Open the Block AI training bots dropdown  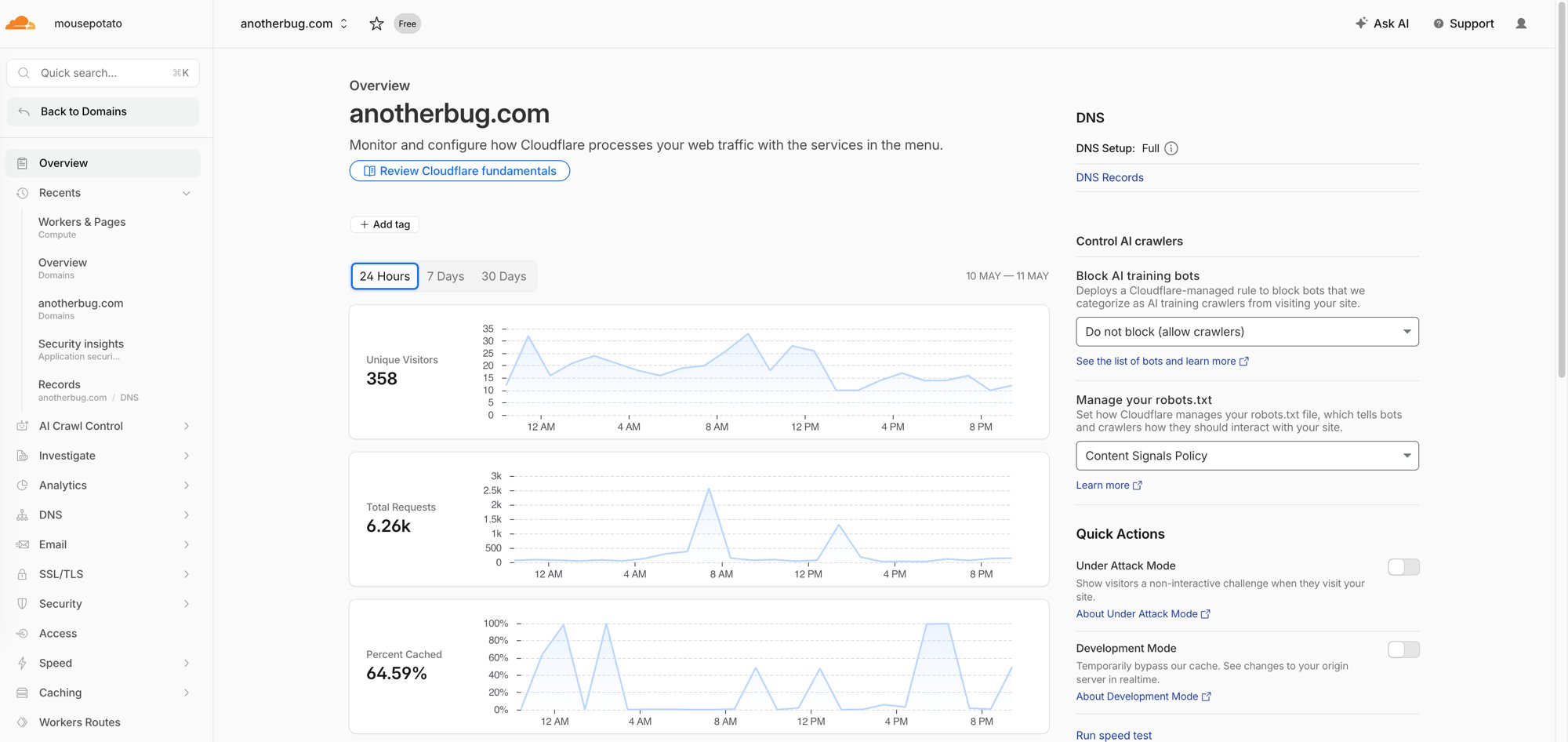tap(1247, 332)
